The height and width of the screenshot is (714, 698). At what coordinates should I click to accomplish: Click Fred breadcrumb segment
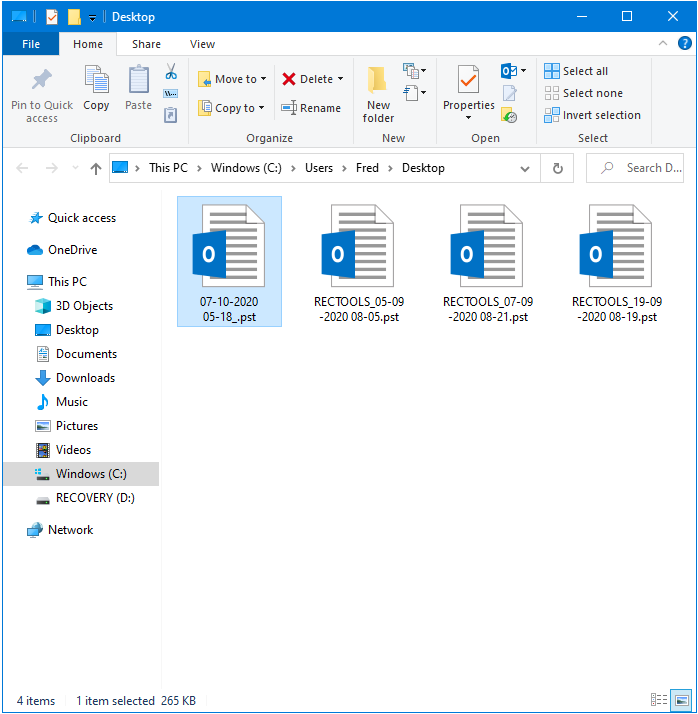click(x=367, y=168)
